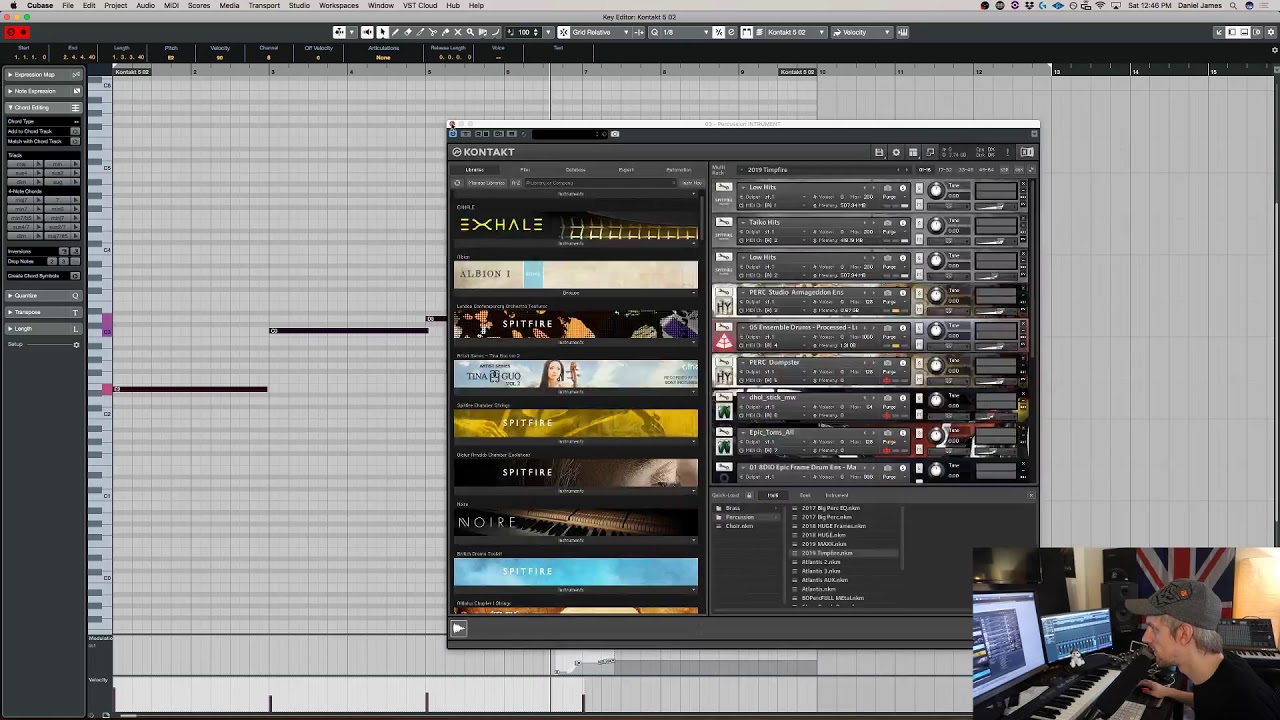Image resolution: width=1280 pixels, height=720 pixels.
Task: Toggle Acoustic Feedback speaker icon
Action: pyautogui.click(x=367, y=32)
